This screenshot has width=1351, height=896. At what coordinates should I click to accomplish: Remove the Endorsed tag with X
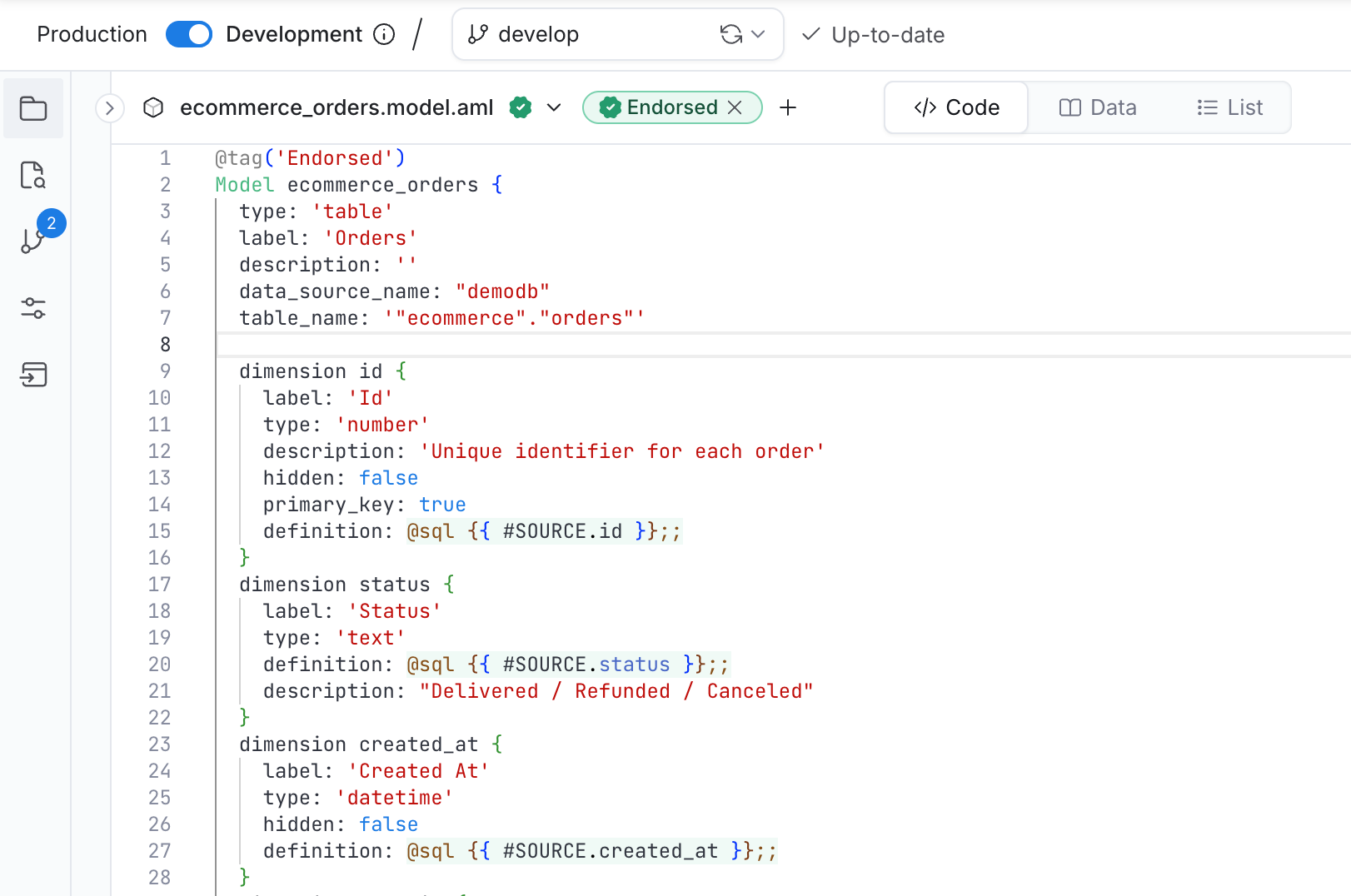[735, 107]
